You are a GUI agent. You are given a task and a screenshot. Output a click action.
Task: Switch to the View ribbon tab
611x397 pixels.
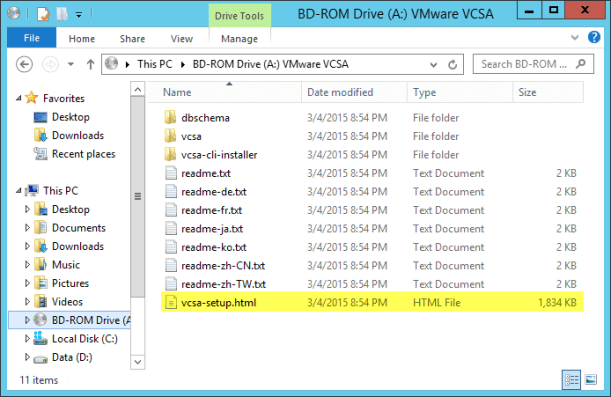182,39
